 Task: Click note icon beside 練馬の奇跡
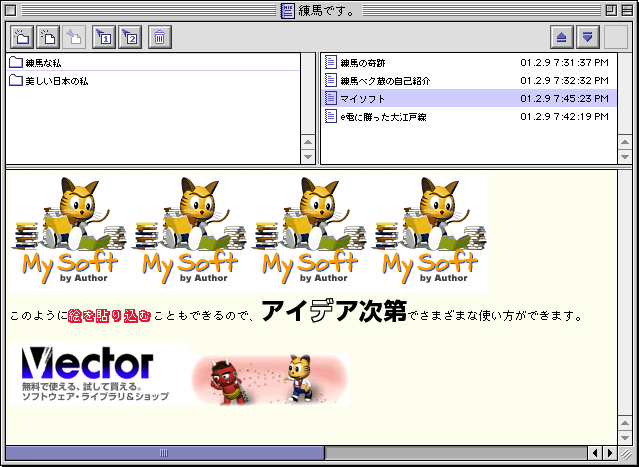point(331,62)
